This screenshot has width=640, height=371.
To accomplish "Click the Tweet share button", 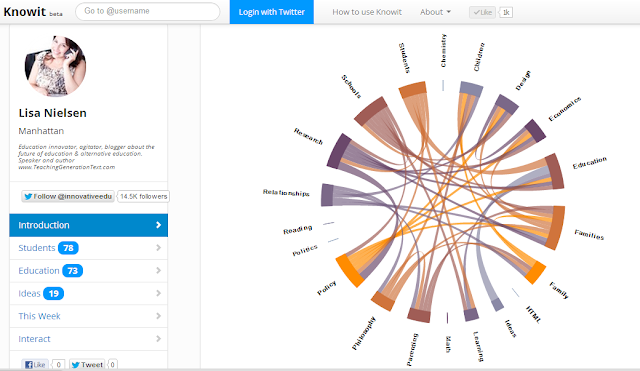I will pyautogui.click(x=87, y=364).
